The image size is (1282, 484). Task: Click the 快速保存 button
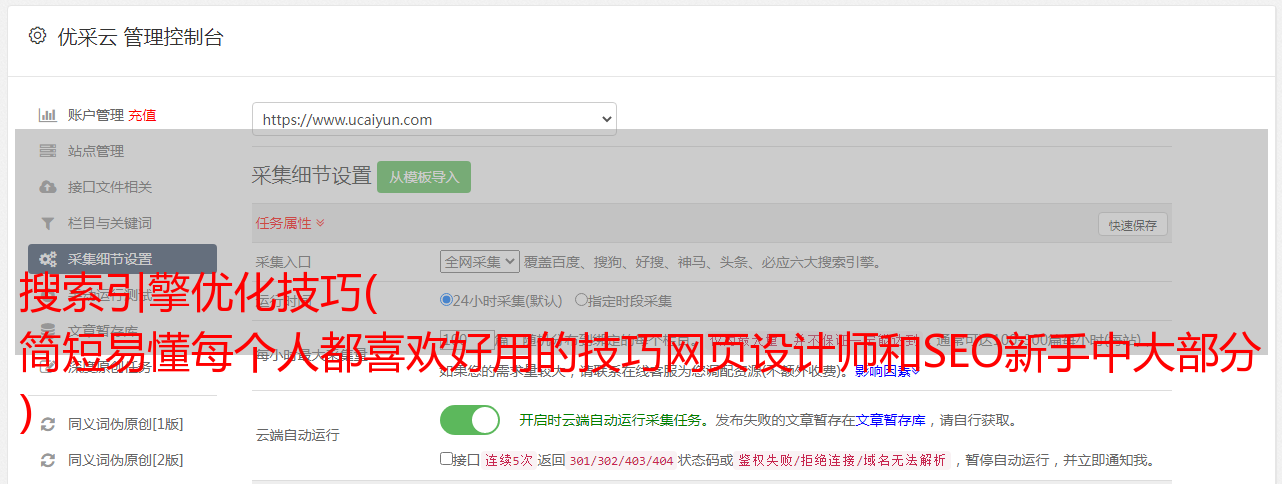click(x=1132, y=225)
